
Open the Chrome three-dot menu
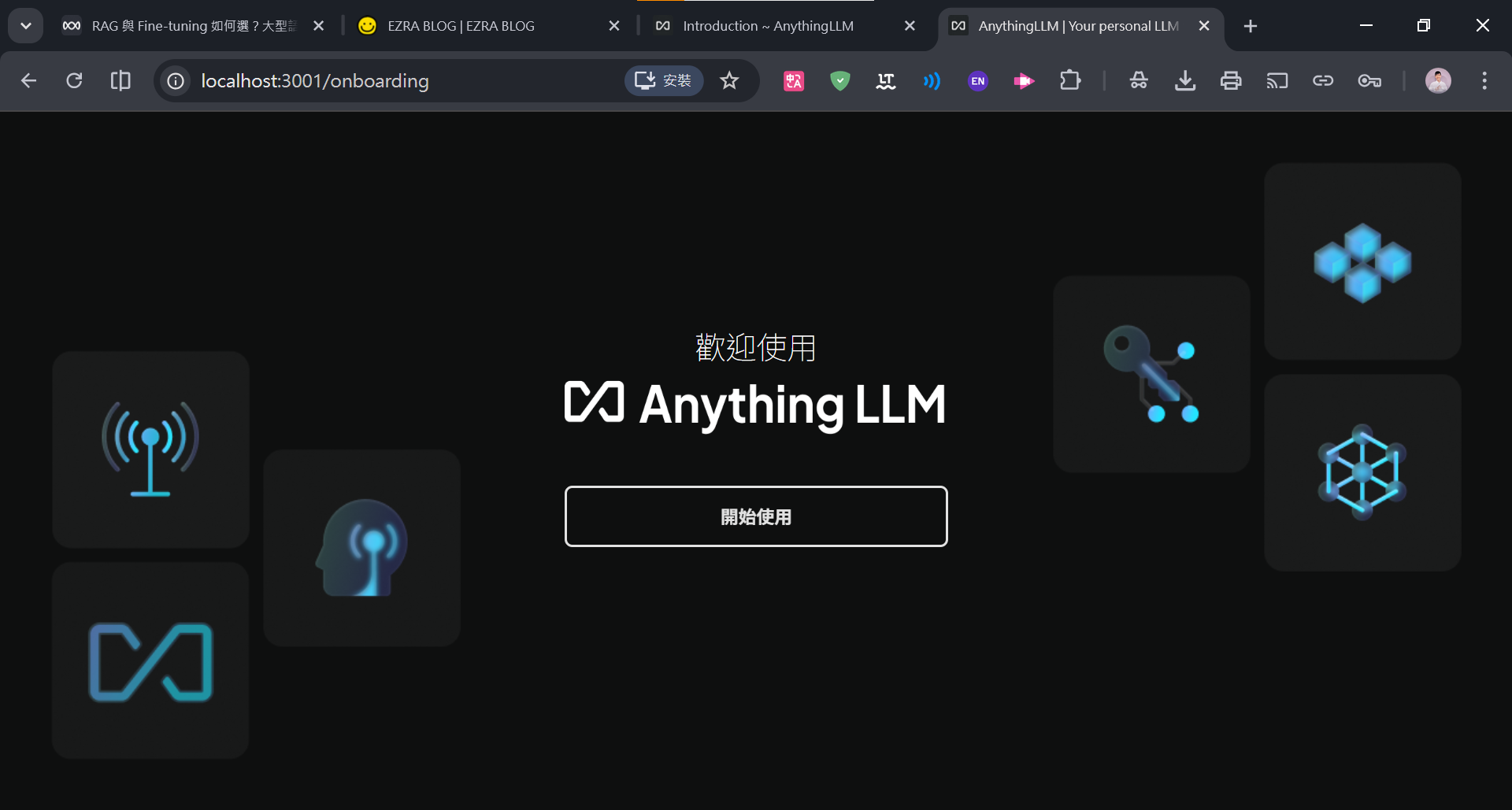1484,80
